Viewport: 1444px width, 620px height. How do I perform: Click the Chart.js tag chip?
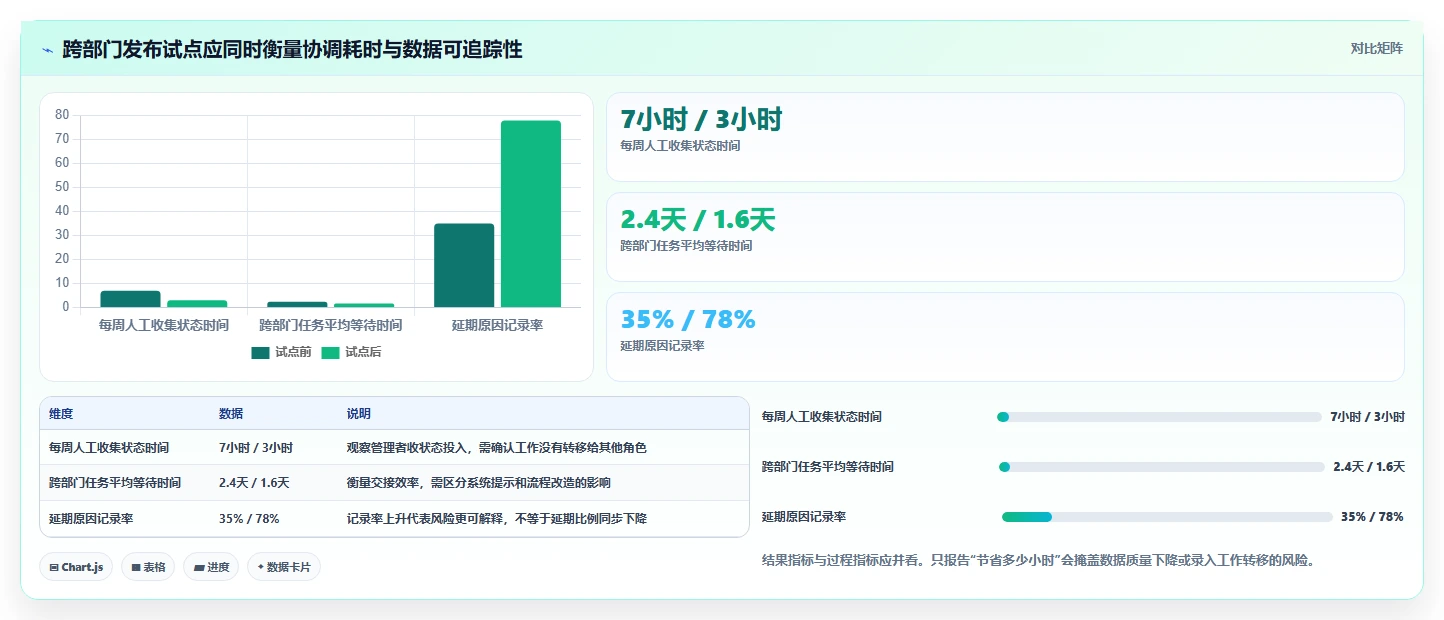[77, 567]
